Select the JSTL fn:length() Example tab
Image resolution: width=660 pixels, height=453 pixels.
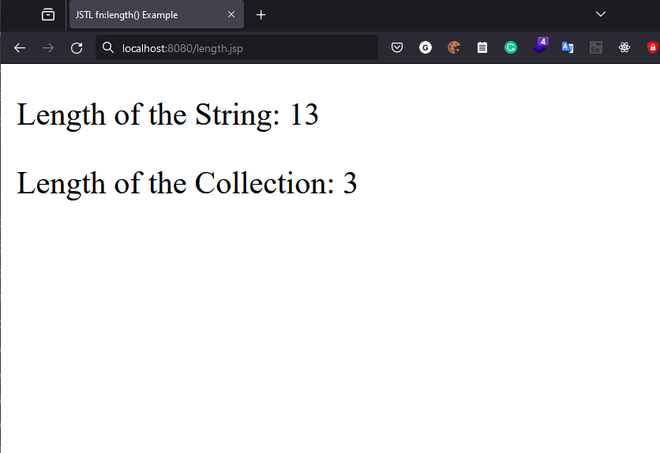(x=156, y=15)
